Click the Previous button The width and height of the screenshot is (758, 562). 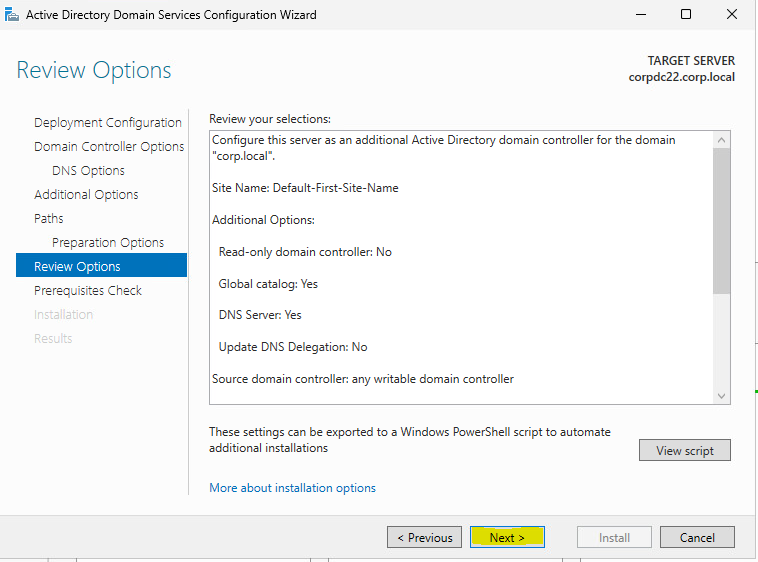424,537
